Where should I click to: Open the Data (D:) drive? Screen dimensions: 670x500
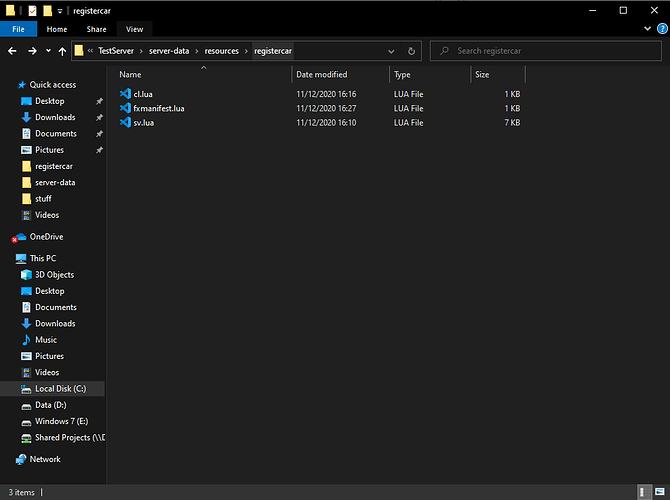(50, 405)
